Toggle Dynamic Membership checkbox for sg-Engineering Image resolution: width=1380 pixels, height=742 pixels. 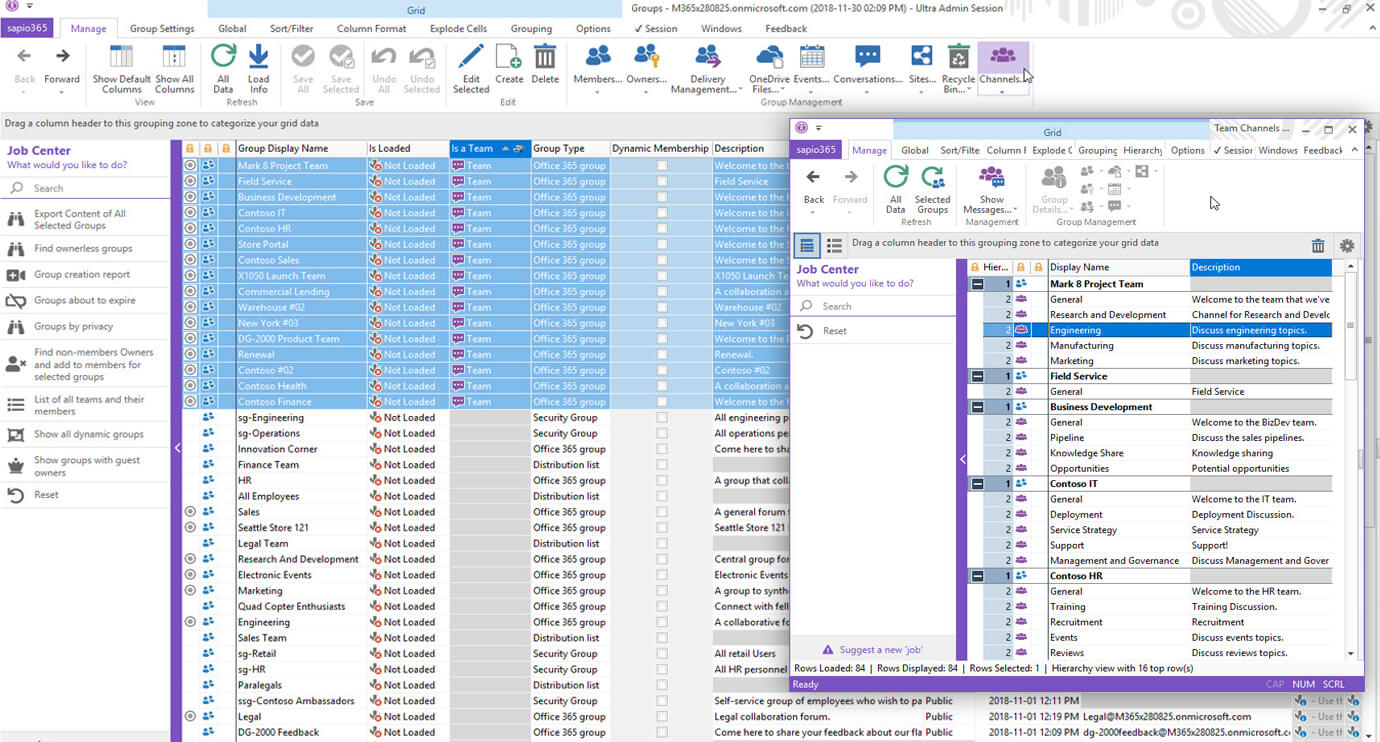(x=662, y=418)
